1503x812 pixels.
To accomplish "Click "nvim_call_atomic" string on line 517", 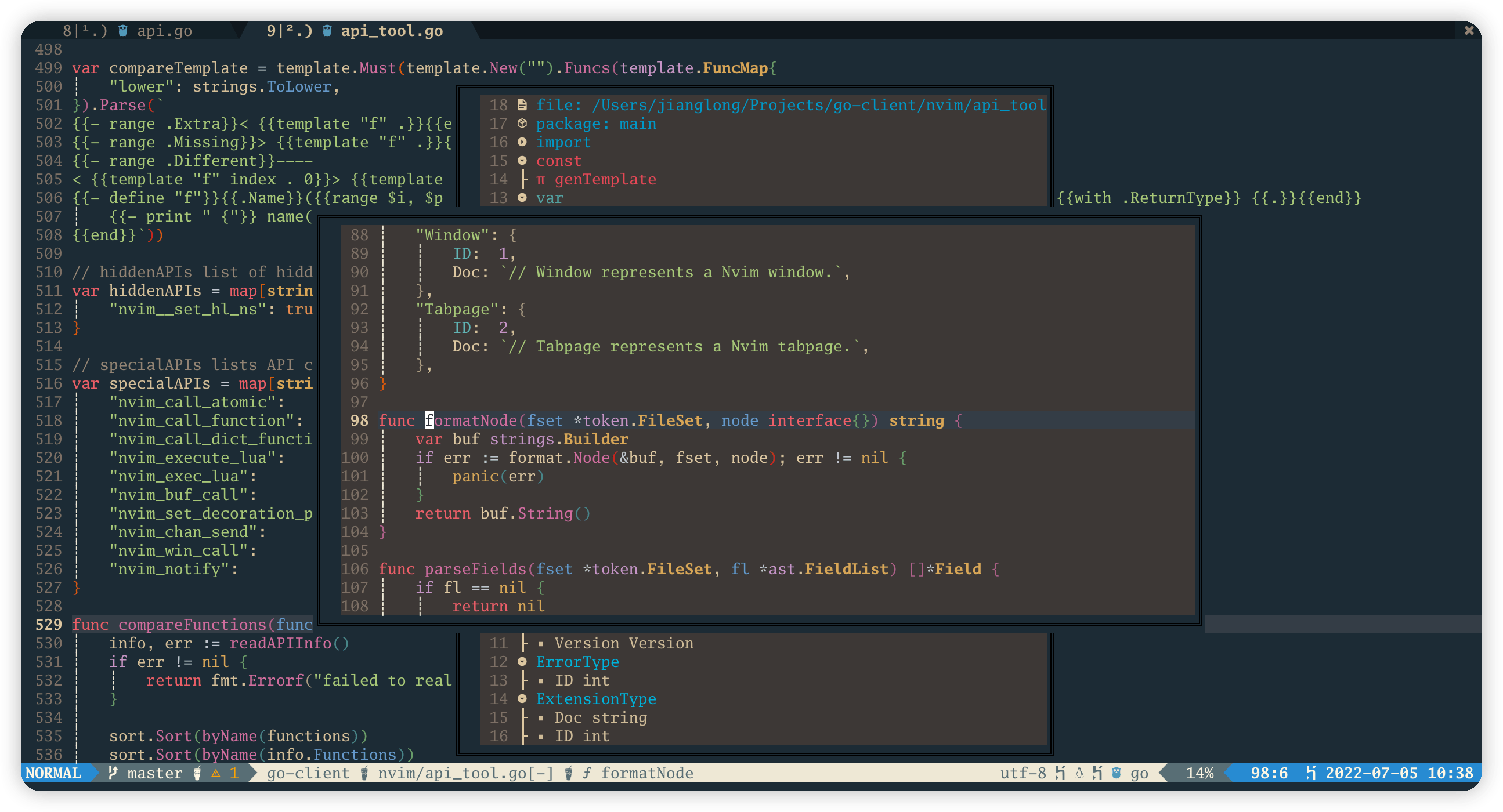I will (x=192, y=402).
